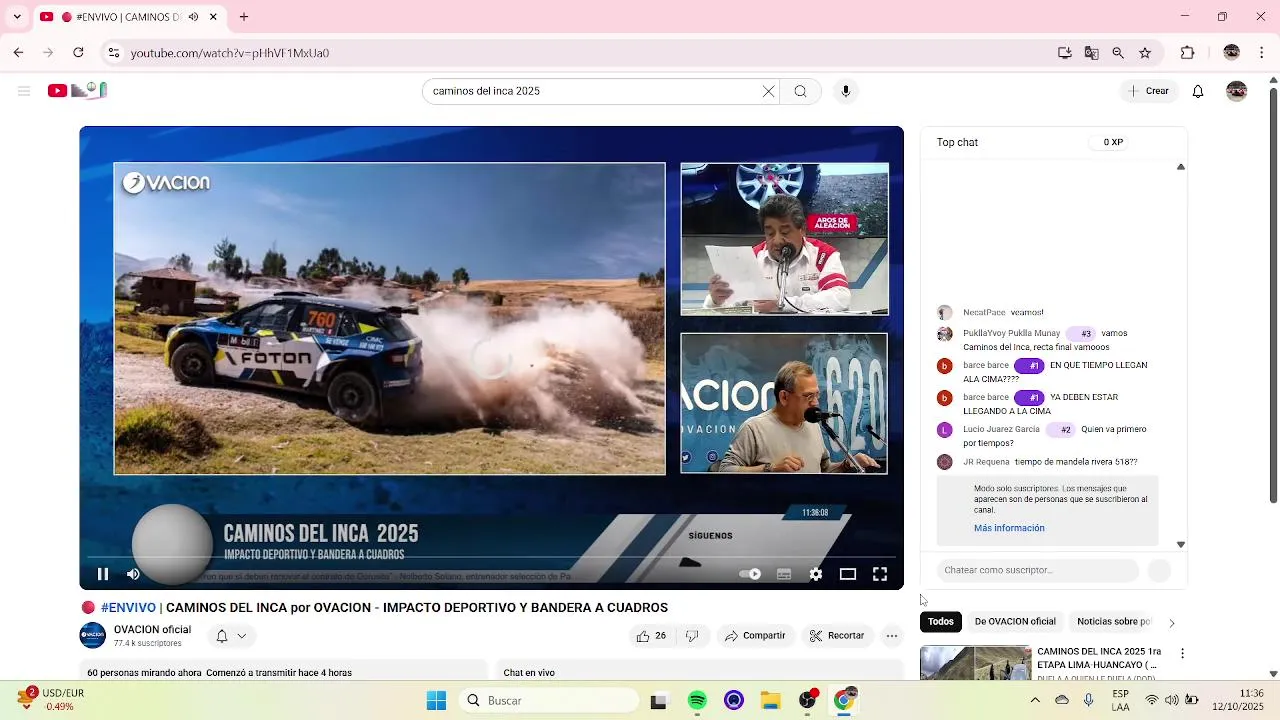Open Chrome profile avatar
Image resolution: width=1280 pixels, height=720 pixels.
(1232, 53)
